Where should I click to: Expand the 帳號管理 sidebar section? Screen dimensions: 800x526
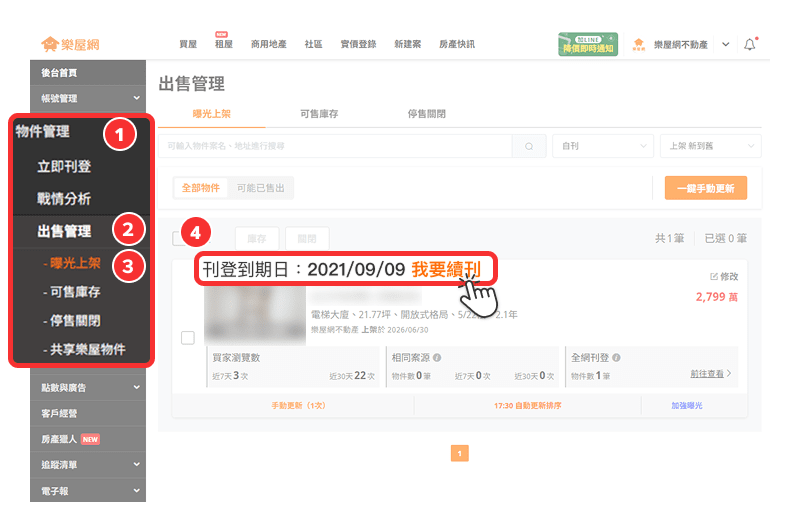click(x=88, y=98)
